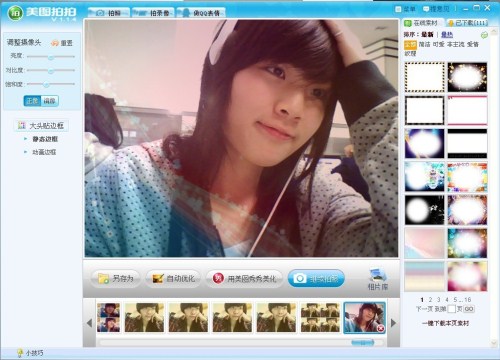Toggle camera view to 镜像 mirror mode
The width and height of the screenshot is (500, 360).
50,101
